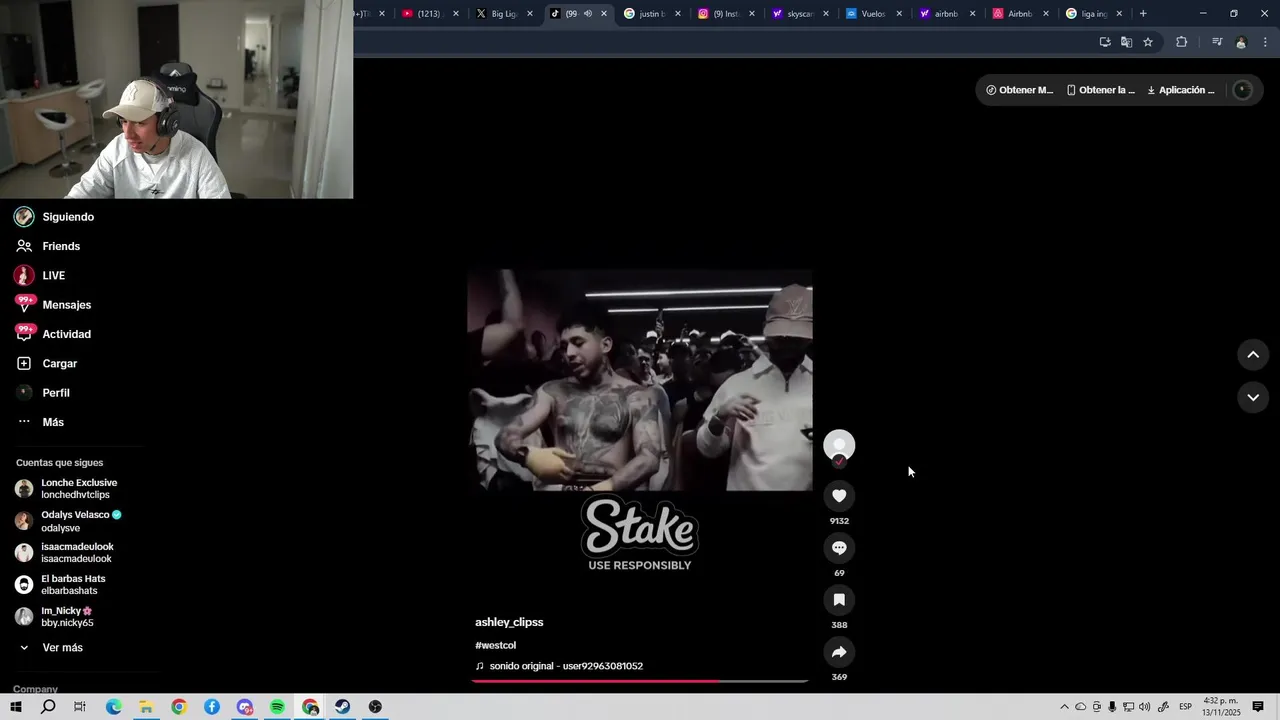Screen dimensions: 1280x720
Task: Open sonido original - user92963081052 sound link
Action: click(566, 666)
